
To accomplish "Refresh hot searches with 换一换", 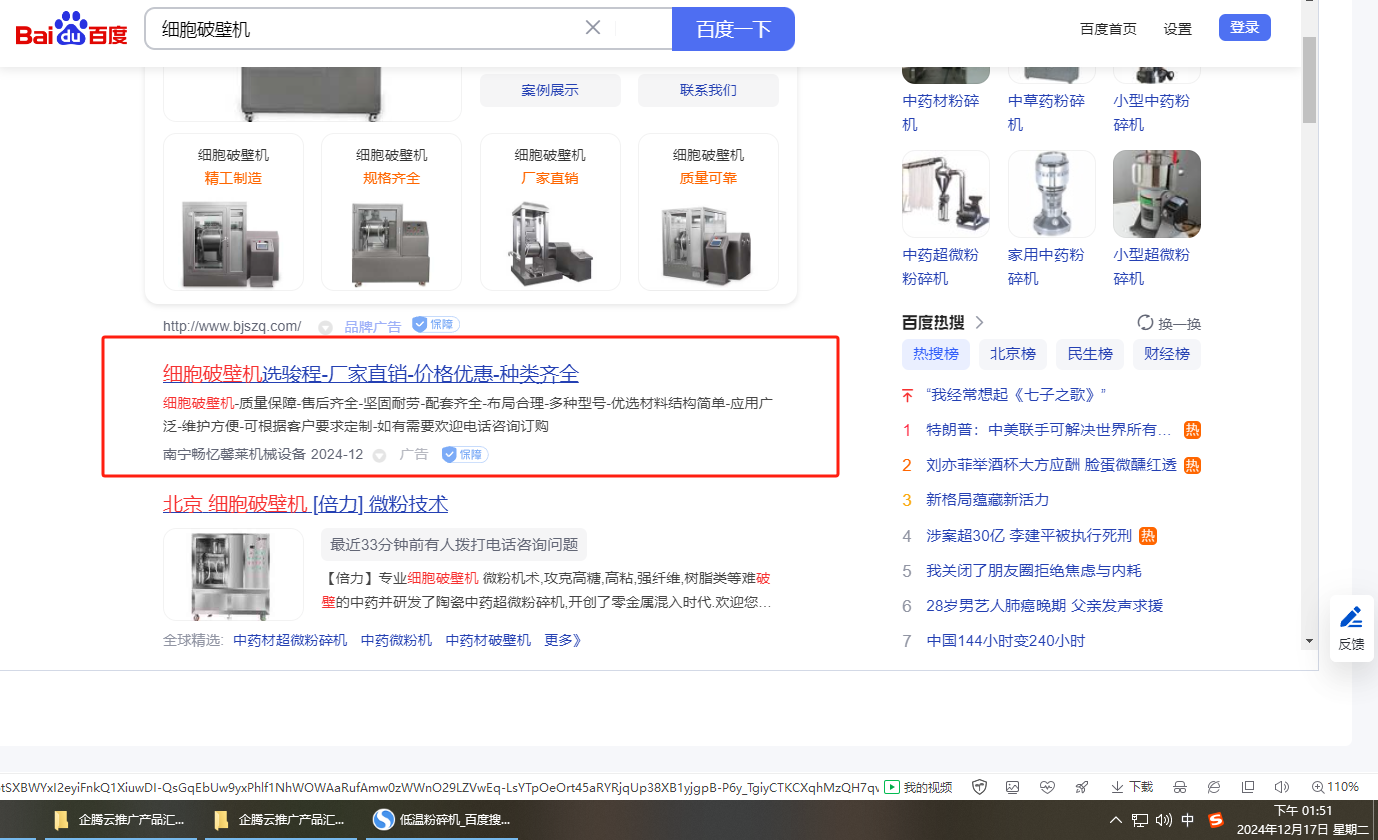I will [1169, 323].
